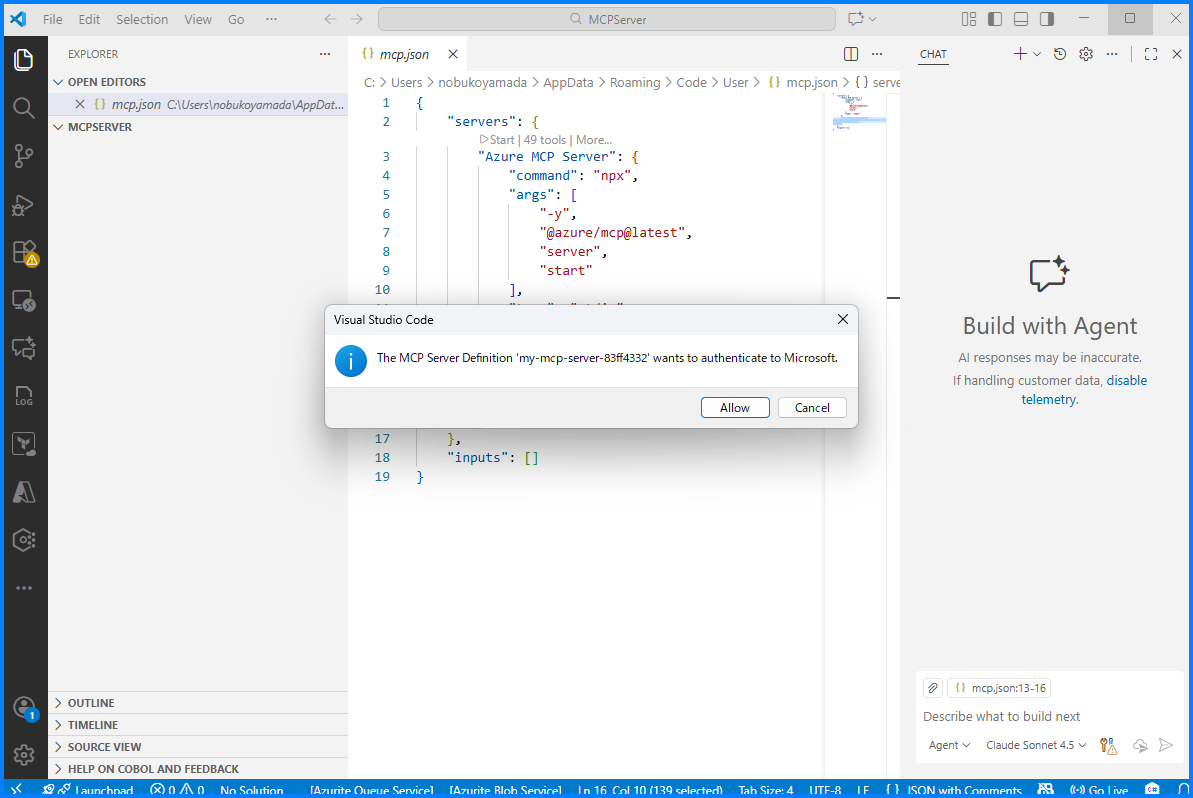Click Go Live in the status bar
Image resolution: width=1193 pixels, height=798 pixels.
[1099, 790]
